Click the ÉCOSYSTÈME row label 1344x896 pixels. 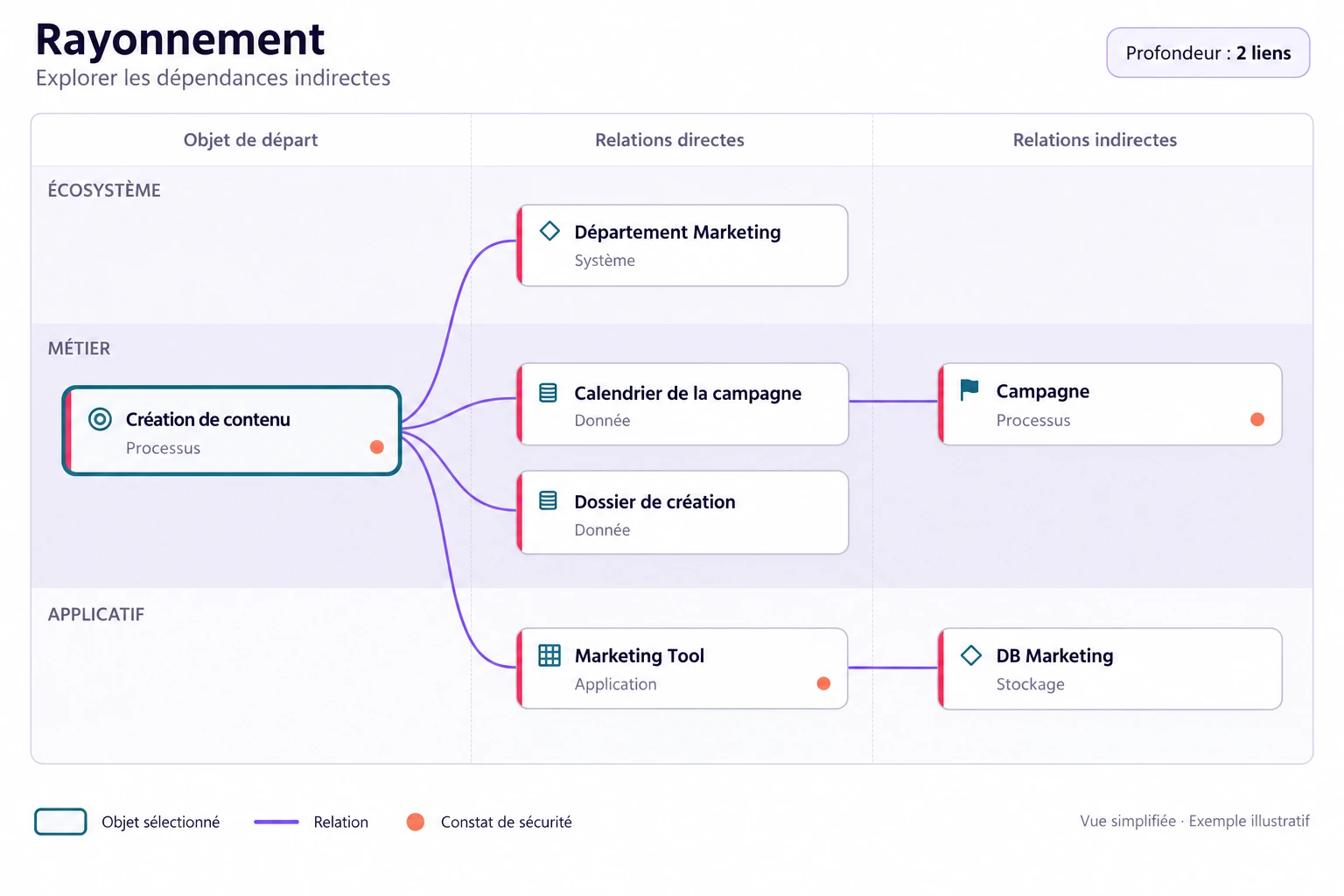tap(104, 190)
